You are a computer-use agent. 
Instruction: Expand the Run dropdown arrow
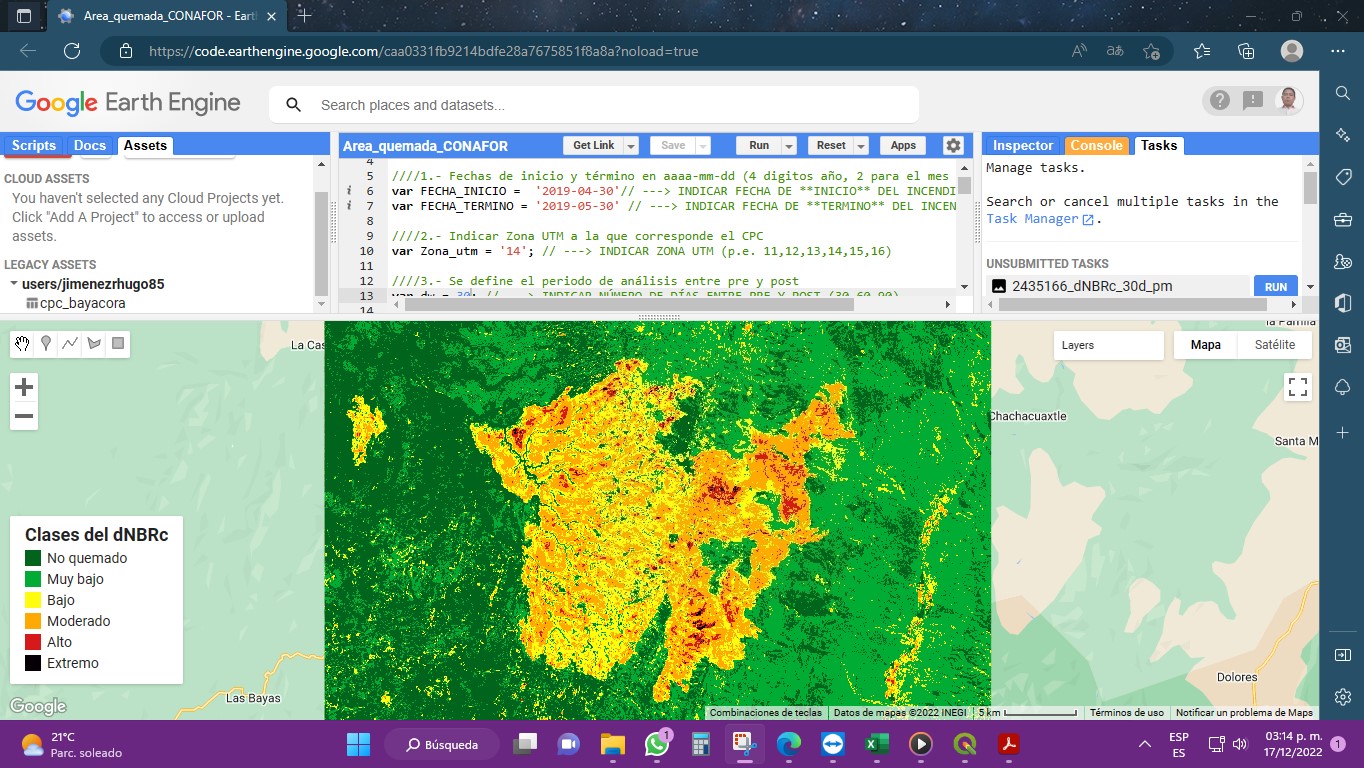click(789, 146)
